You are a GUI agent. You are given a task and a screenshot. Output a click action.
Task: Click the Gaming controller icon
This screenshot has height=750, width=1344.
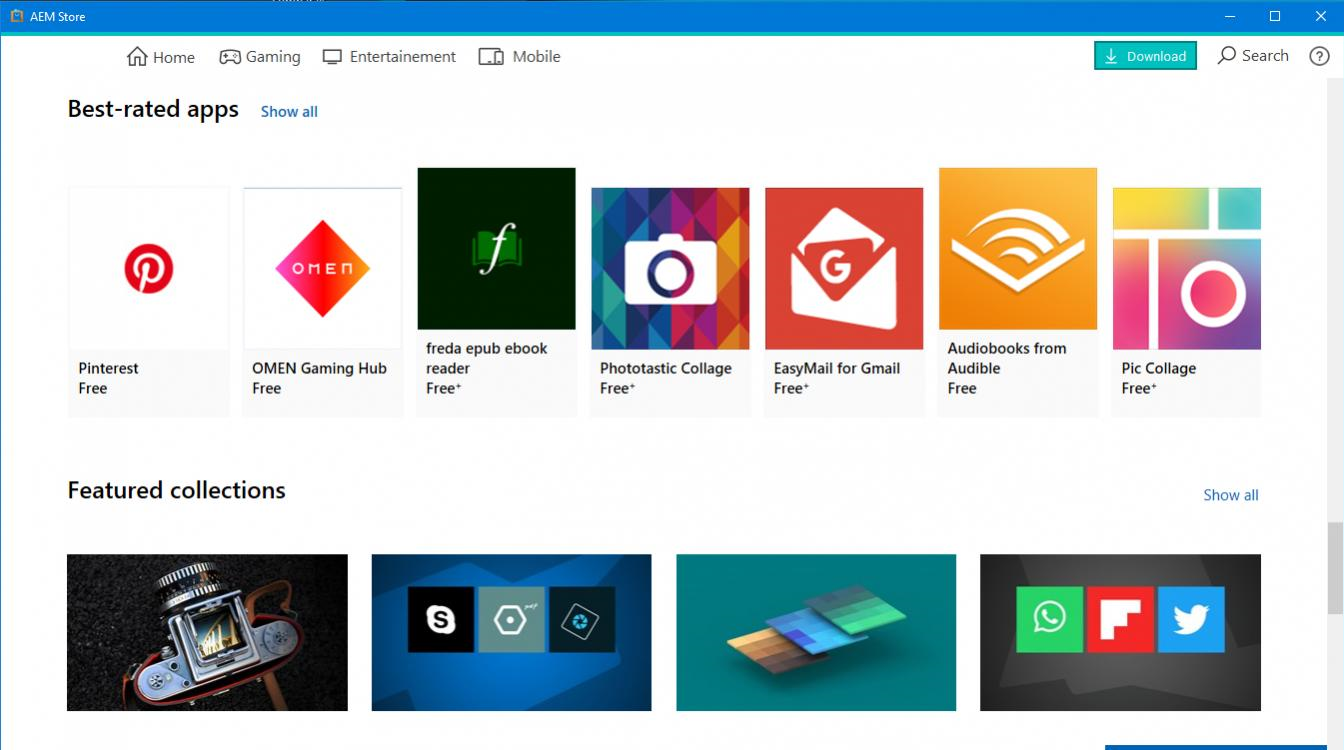[x=230, y=57]
